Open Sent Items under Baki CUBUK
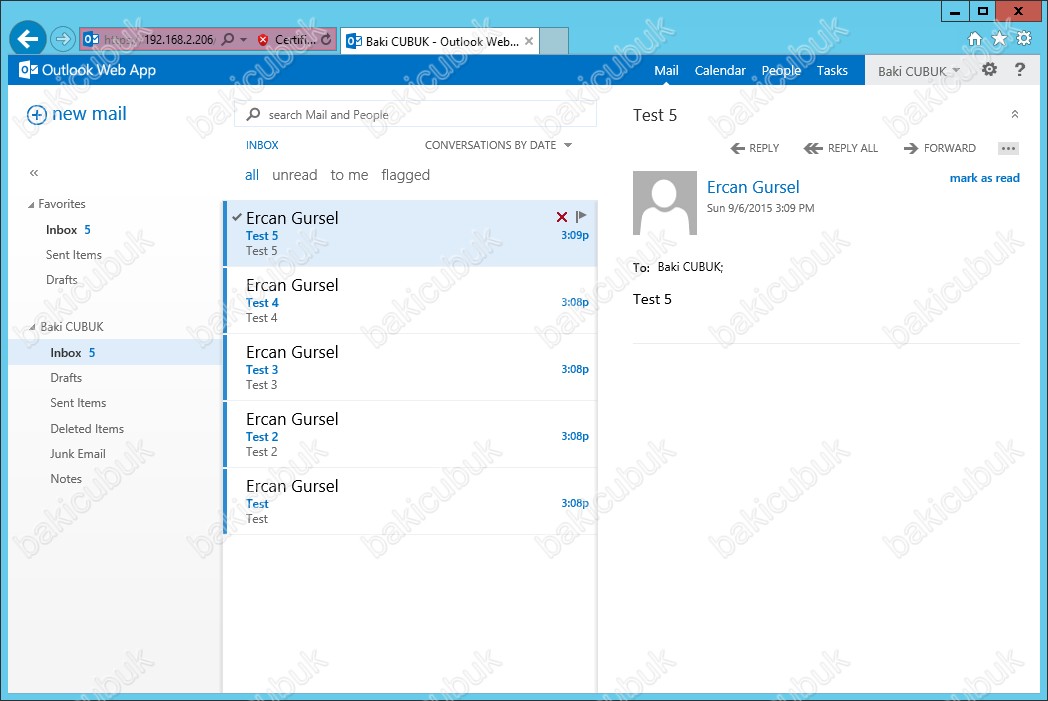 (x=78, y=403)
